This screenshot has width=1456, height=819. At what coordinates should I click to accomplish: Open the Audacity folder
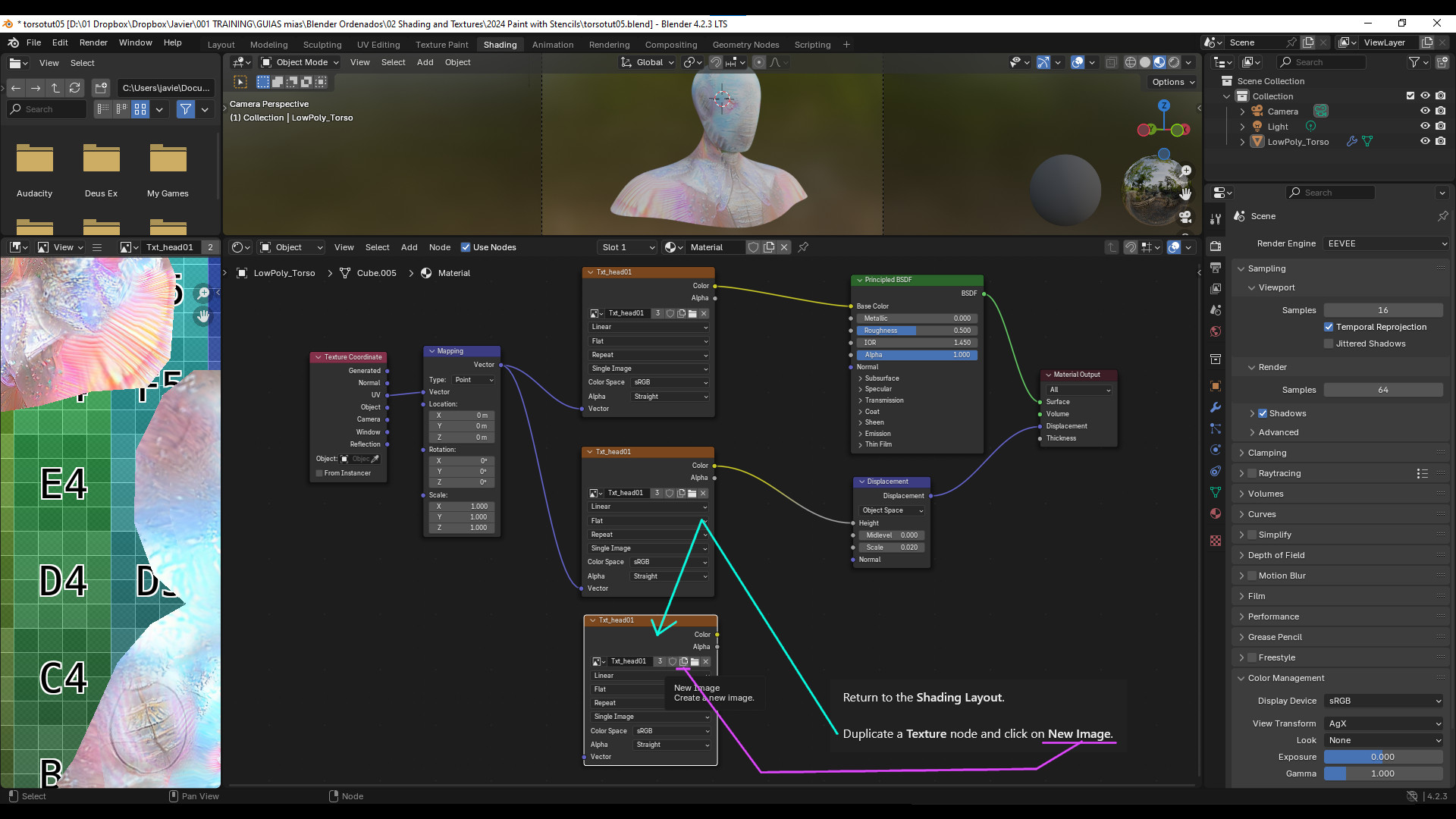[34, 170]
